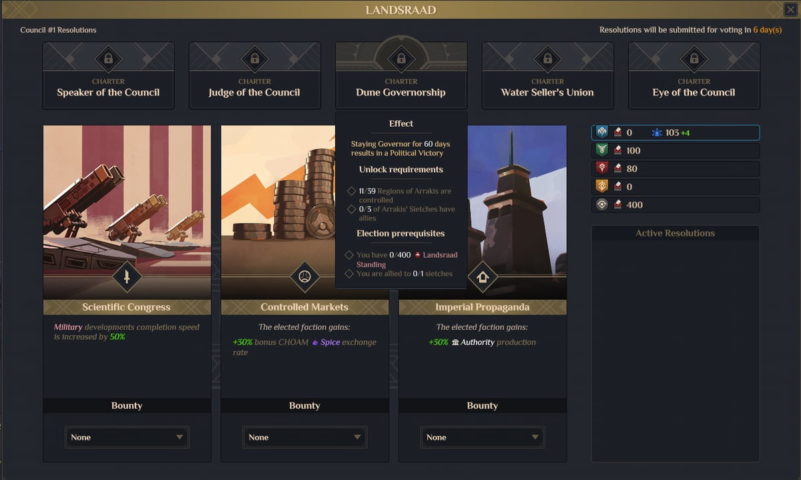Image resolution: width=801 pixels, height=480 pixels.
Task: Expand the Bounty dropdown under Imperial Propaganda
Action: [x=482, y=437]
